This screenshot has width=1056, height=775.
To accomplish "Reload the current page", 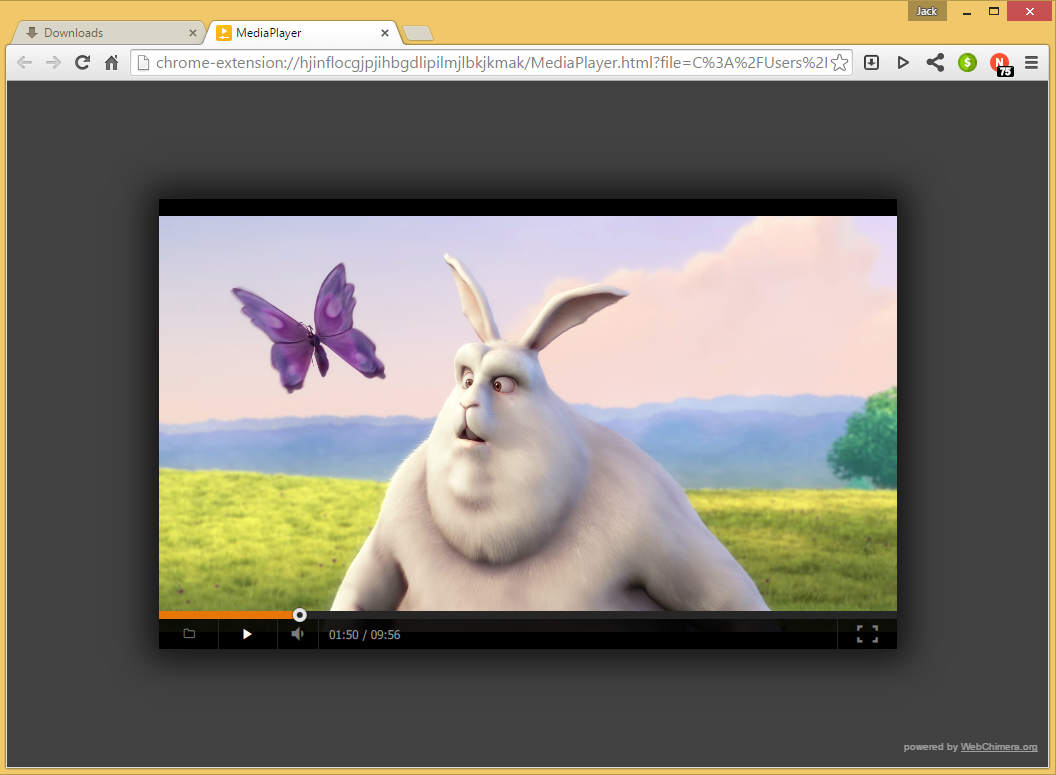I will pyautogui.click(x=82, y=63).
